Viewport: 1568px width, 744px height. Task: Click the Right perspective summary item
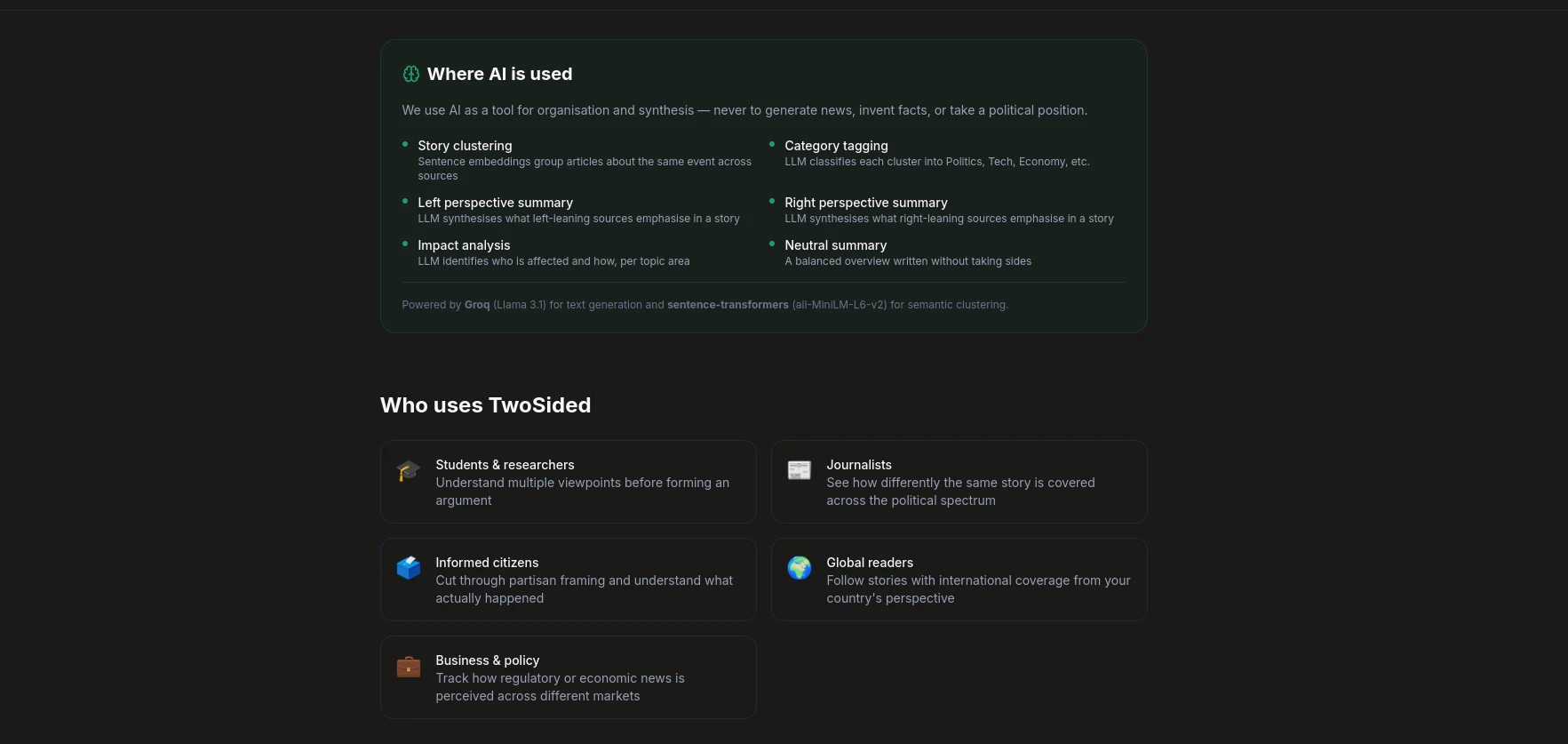click(866, 203)
